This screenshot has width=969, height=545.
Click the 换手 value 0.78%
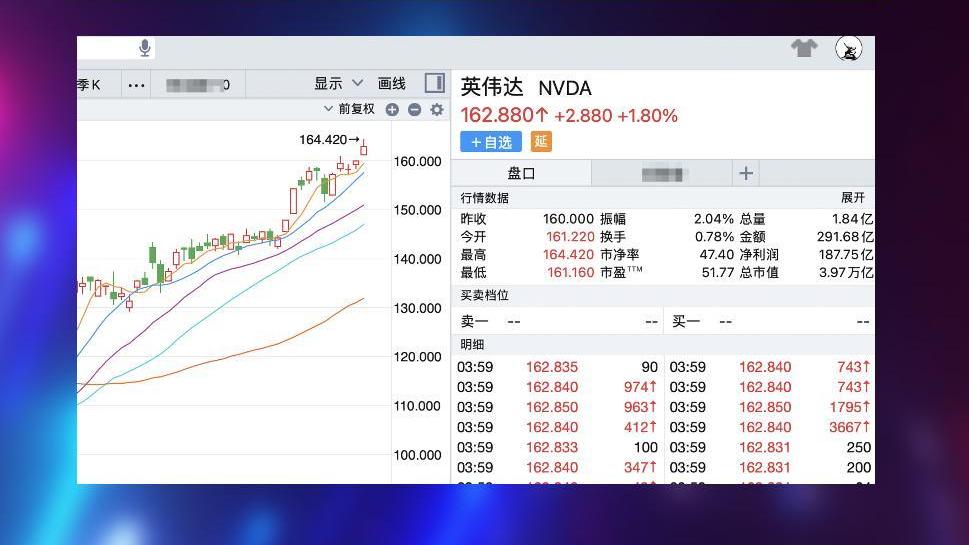(x=714, y=237)
